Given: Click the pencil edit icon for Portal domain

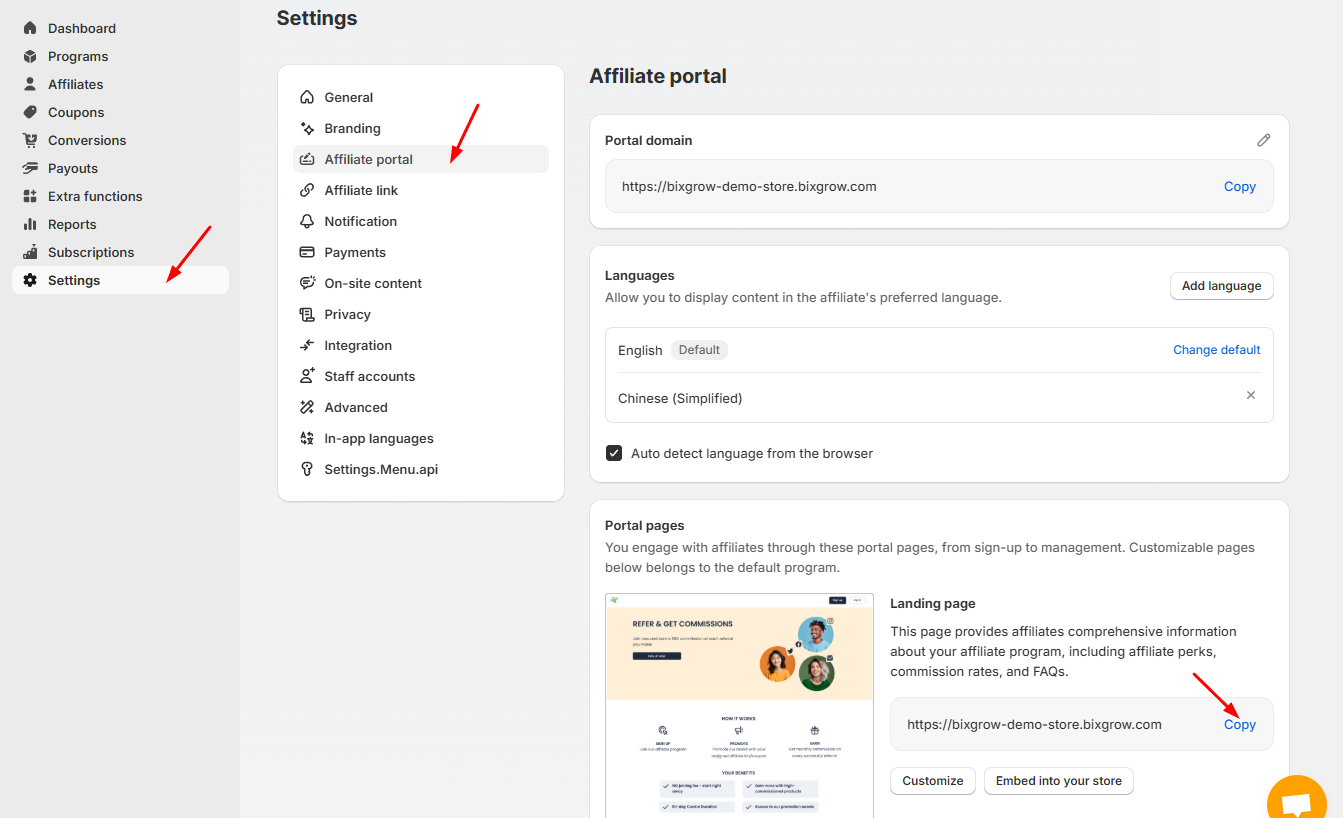Looking at the screenshot, I should tap(1264, 140).
